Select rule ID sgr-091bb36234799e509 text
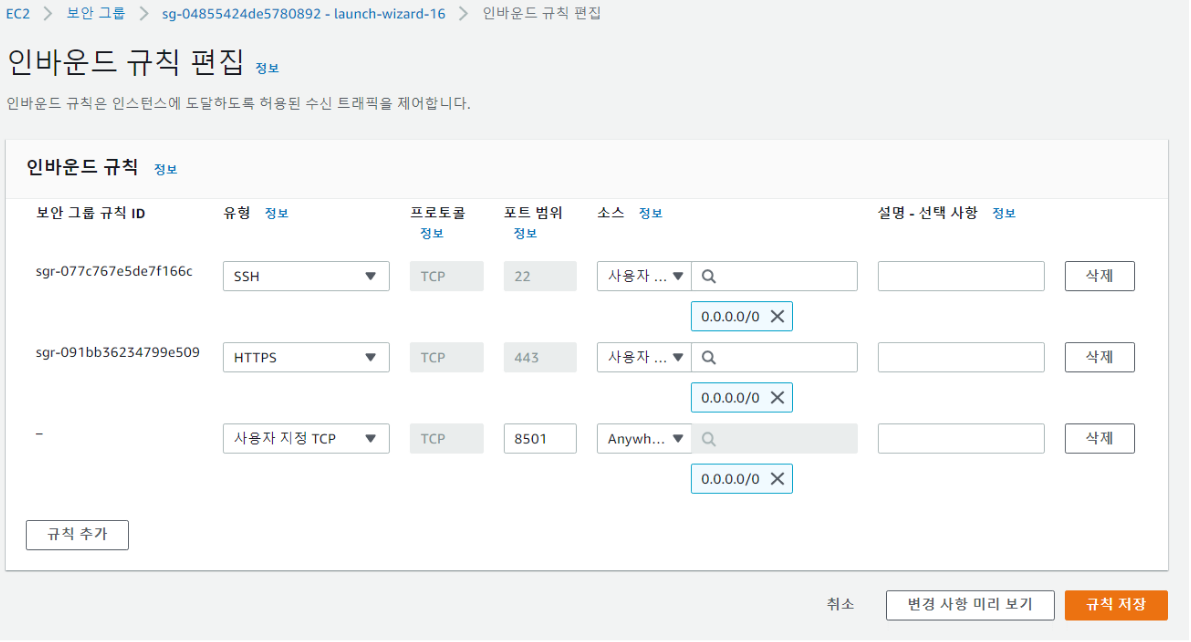Viewport: 1191px width, 642px height. (118, 353)
